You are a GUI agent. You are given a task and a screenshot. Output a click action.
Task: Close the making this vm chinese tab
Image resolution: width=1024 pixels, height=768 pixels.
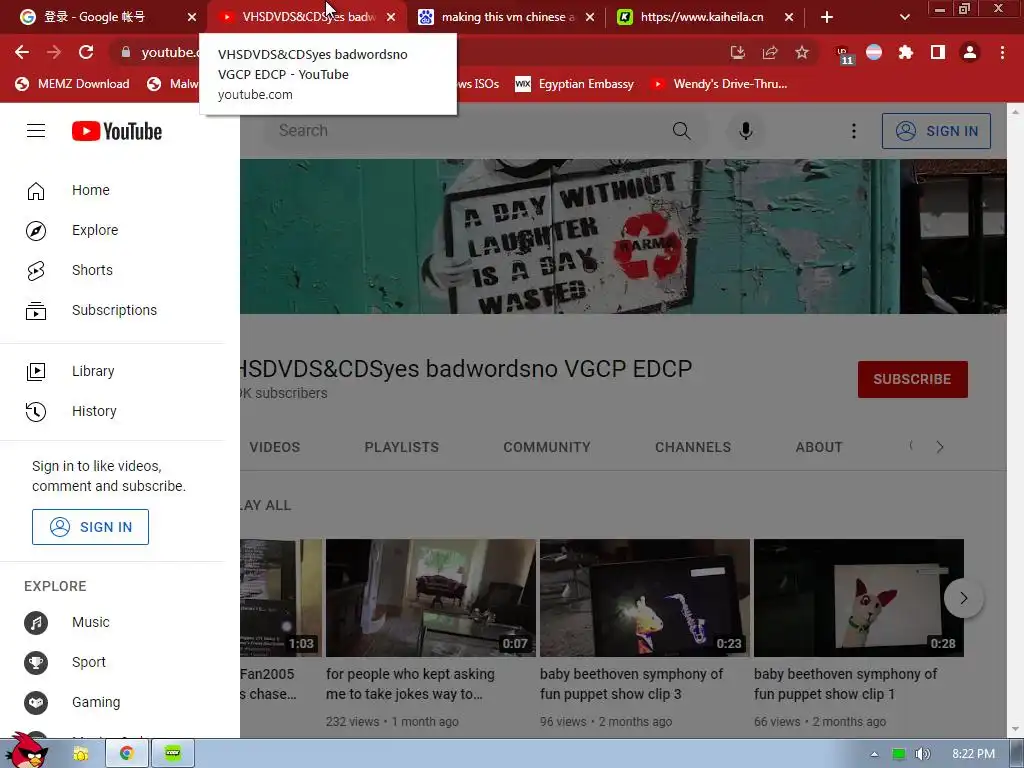pyautogui.click(x=590, y=17)
